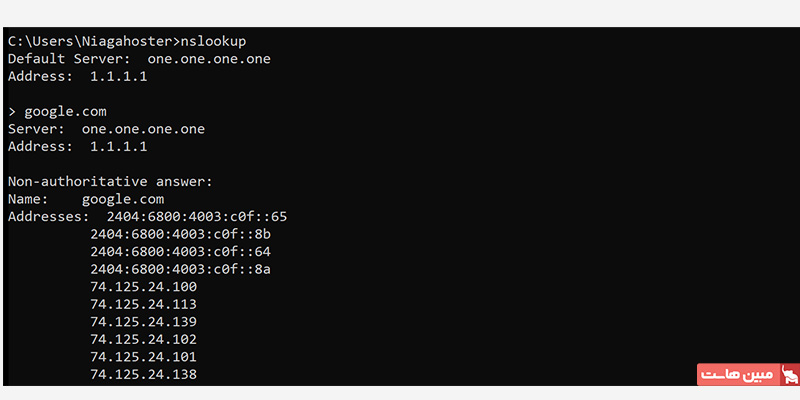Image resolution: width=800 pixels, height=400 pixels.
Task: Select the IPv6 address ending in ::8b
Action: click(x=181, y=234)
